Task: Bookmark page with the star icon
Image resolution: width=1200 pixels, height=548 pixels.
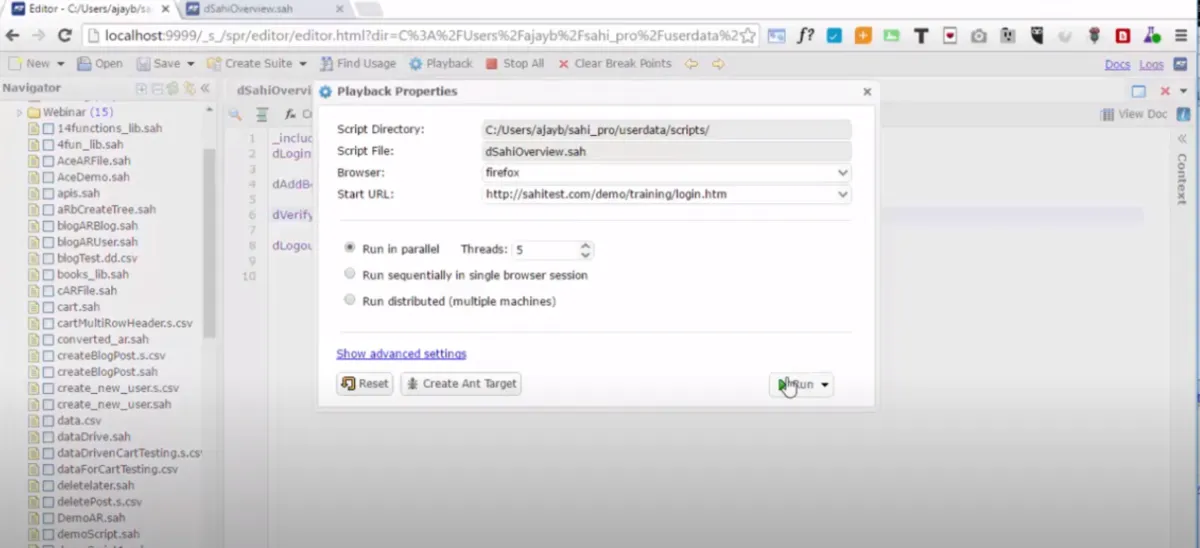Action: pos(748,35)
